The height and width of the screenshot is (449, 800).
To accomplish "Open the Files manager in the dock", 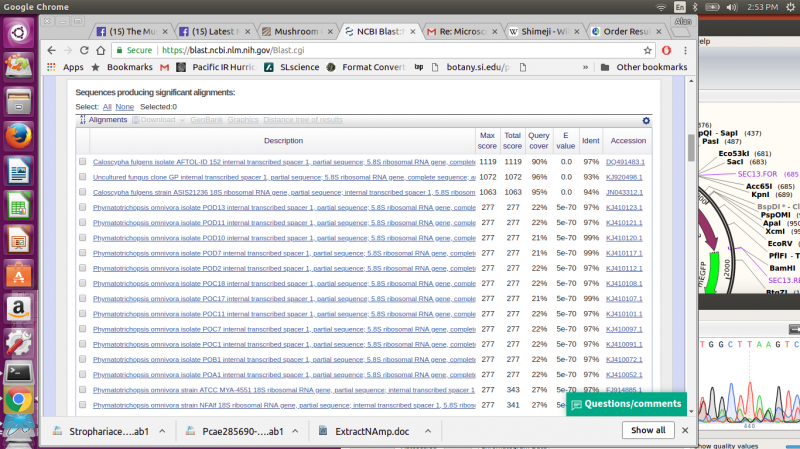I will [19, 102].
